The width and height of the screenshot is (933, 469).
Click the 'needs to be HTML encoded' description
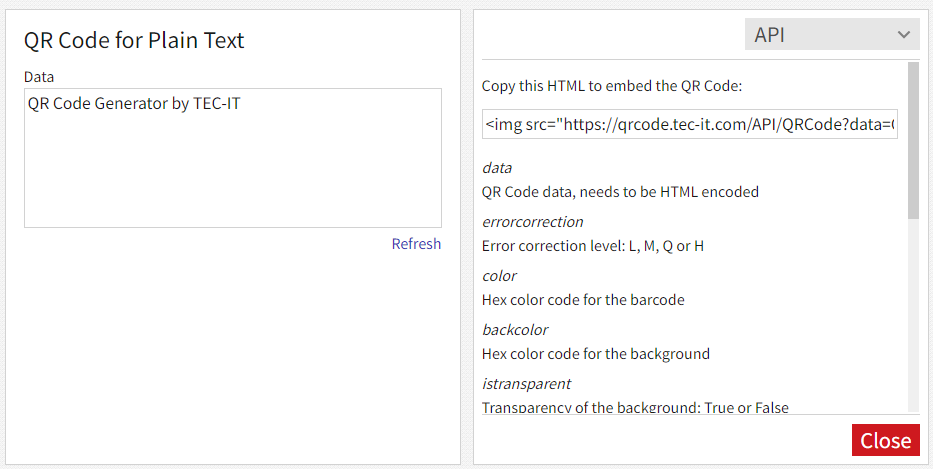[620, 192]
